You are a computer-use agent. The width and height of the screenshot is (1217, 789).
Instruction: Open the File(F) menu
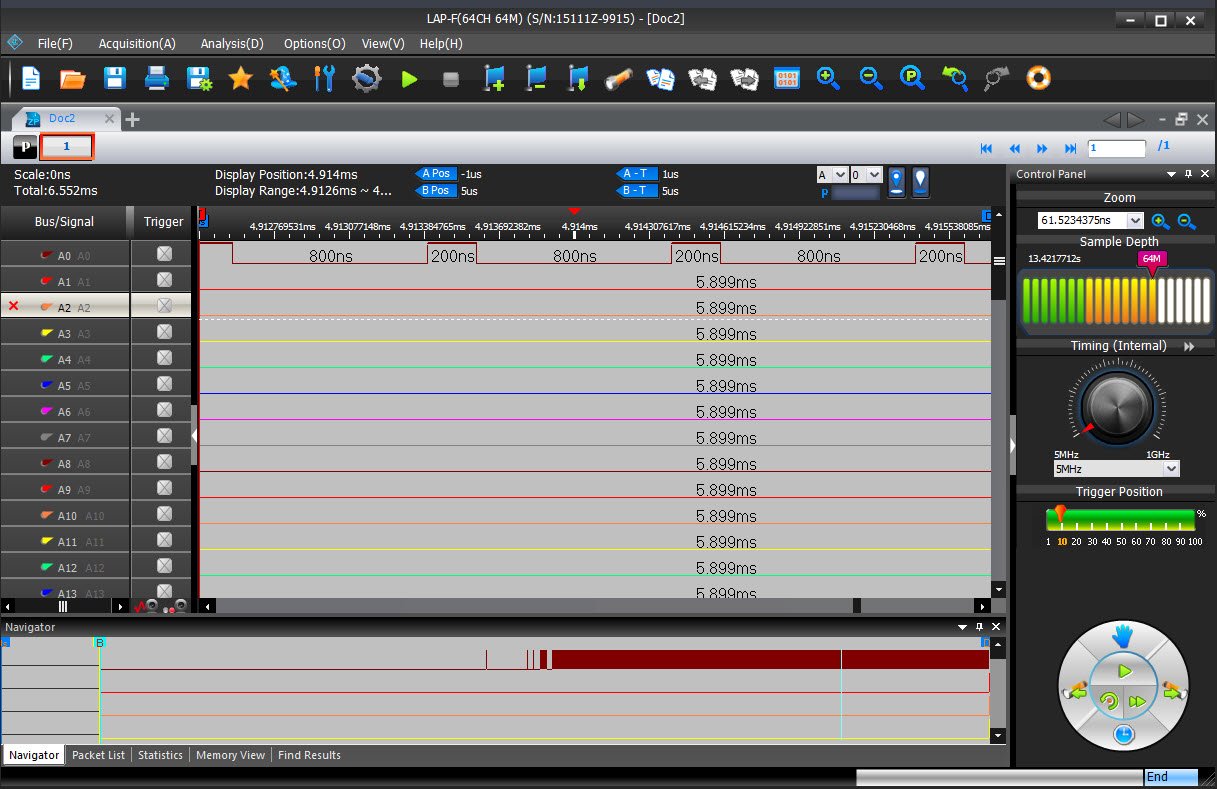(55, 43)
